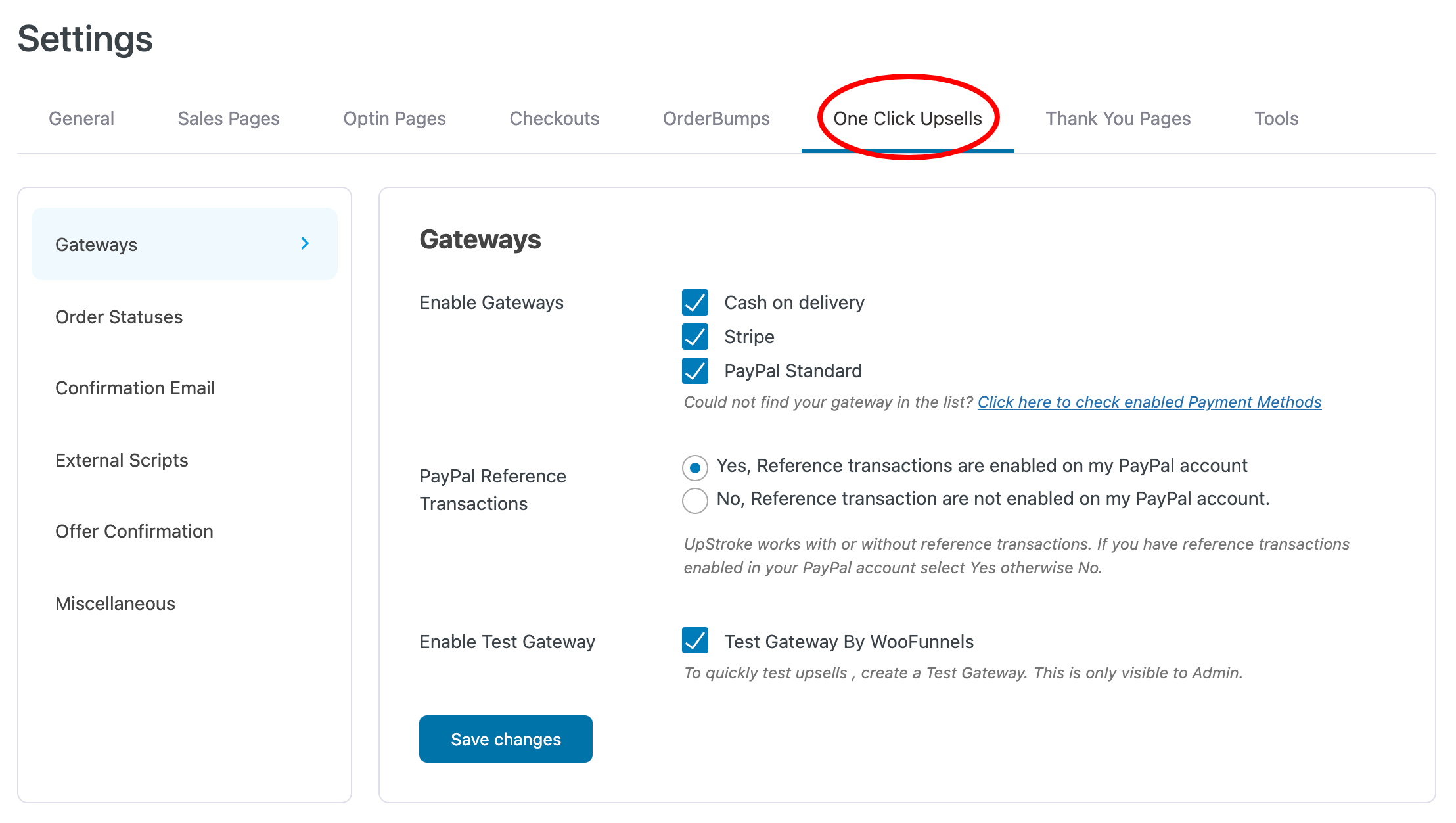Open the Miscellaneous settings section
Viewport: 1456px width, 823px height.
pyautogui.click(x=115, y=603)
